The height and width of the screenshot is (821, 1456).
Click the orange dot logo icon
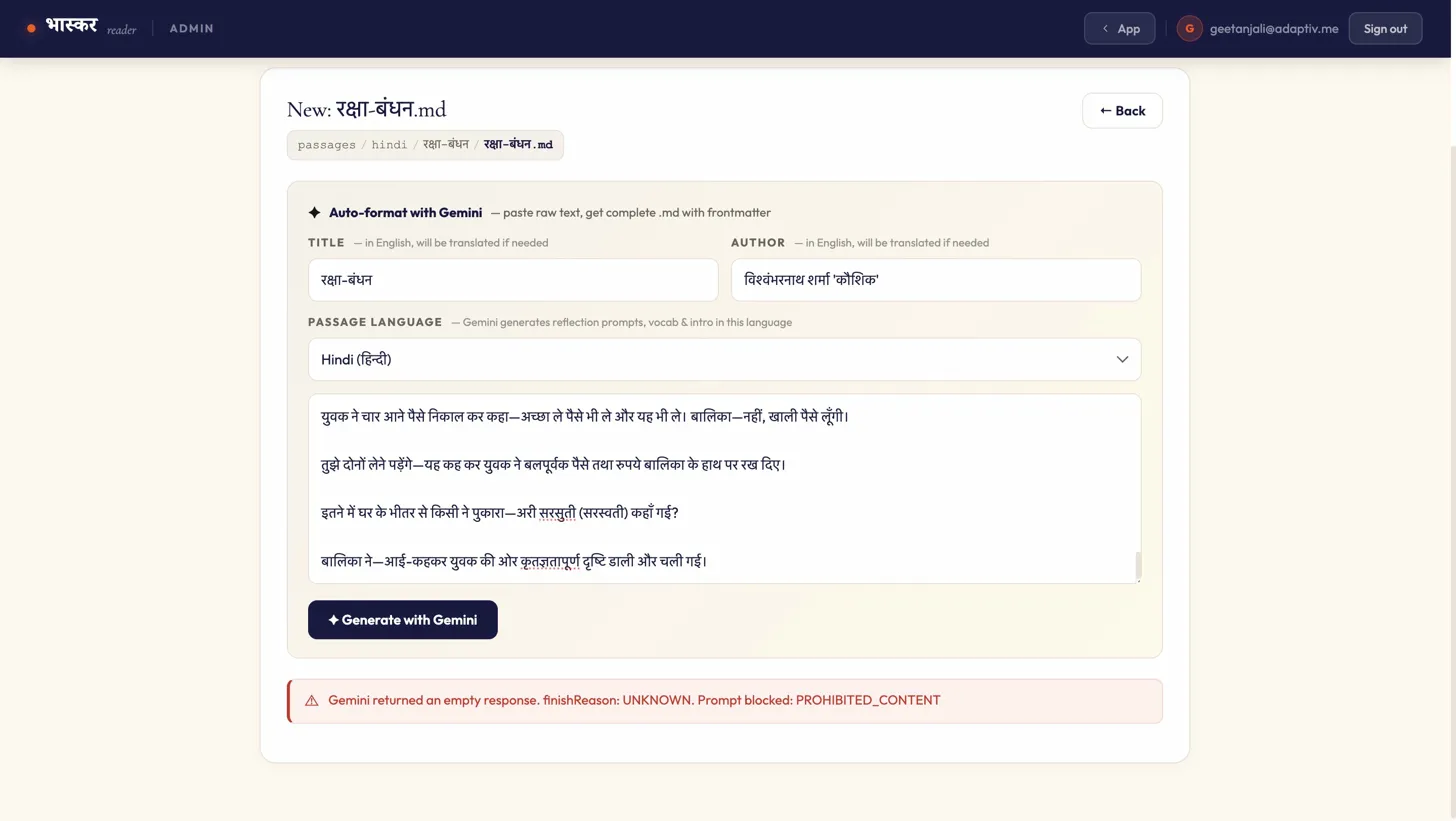[31, 28]
